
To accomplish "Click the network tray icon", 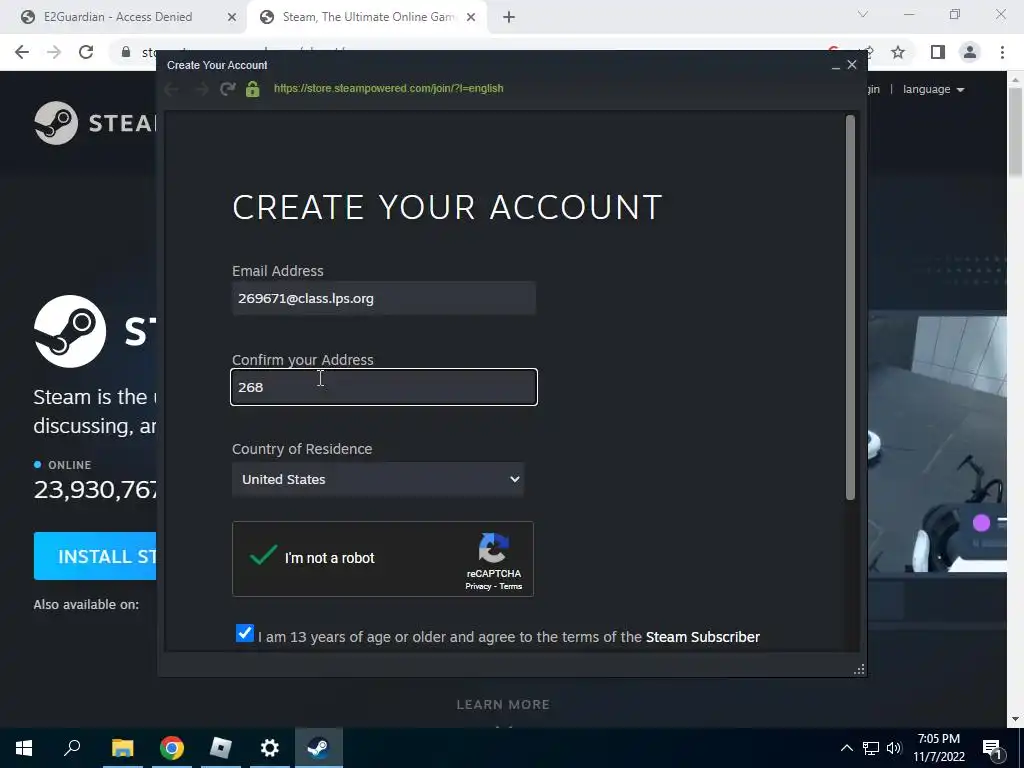I will (871, 748).
